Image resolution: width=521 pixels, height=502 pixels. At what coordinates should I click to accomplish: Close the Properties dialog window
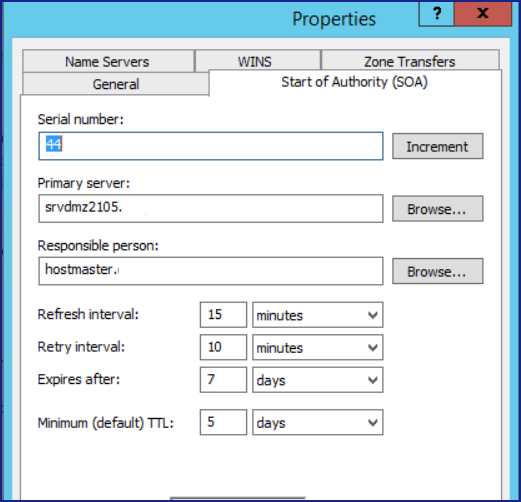coord(483,14)
